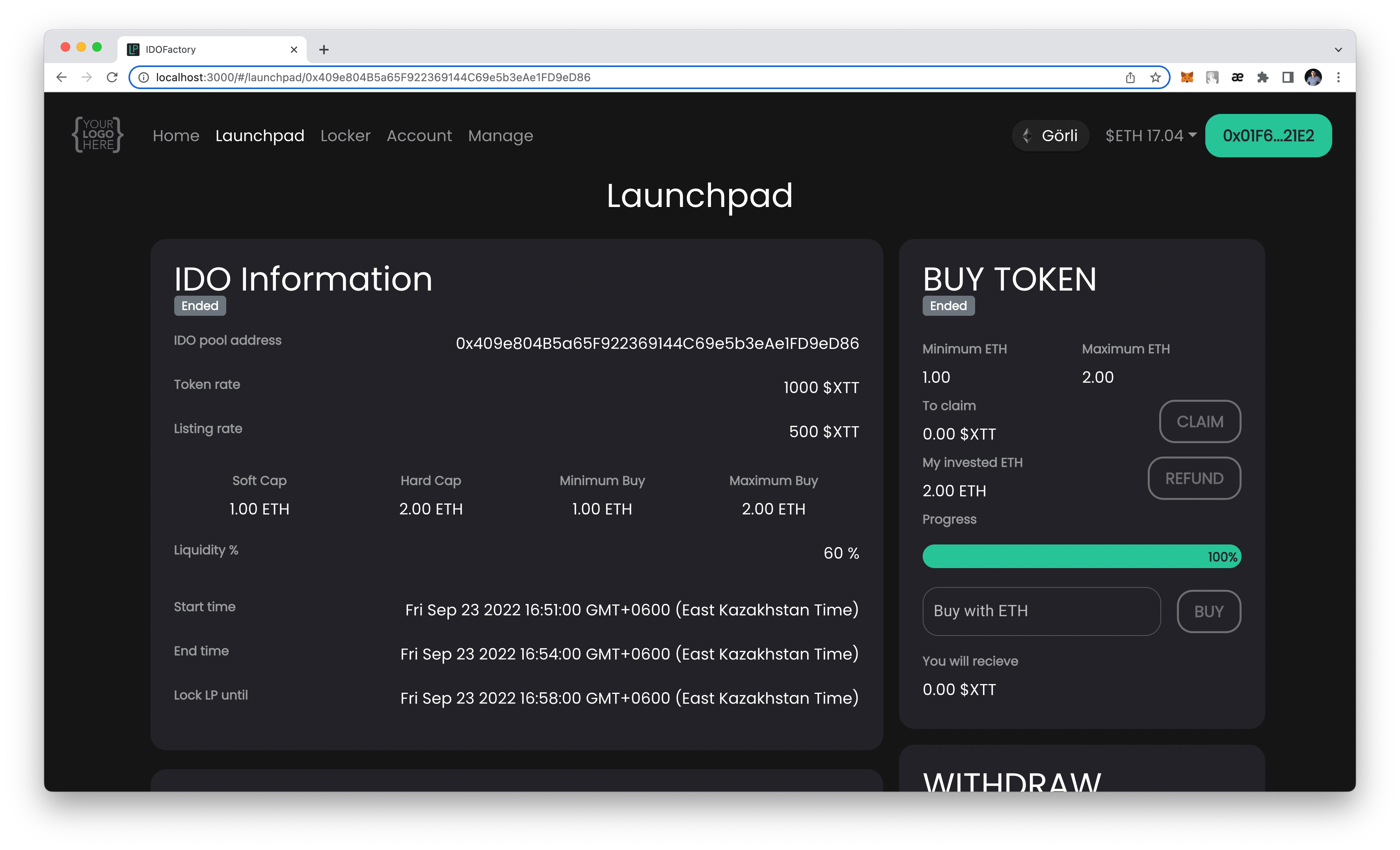This screenshot has width=1400, height=850.
Task: Click the site information icon
Action: (144, 77)
